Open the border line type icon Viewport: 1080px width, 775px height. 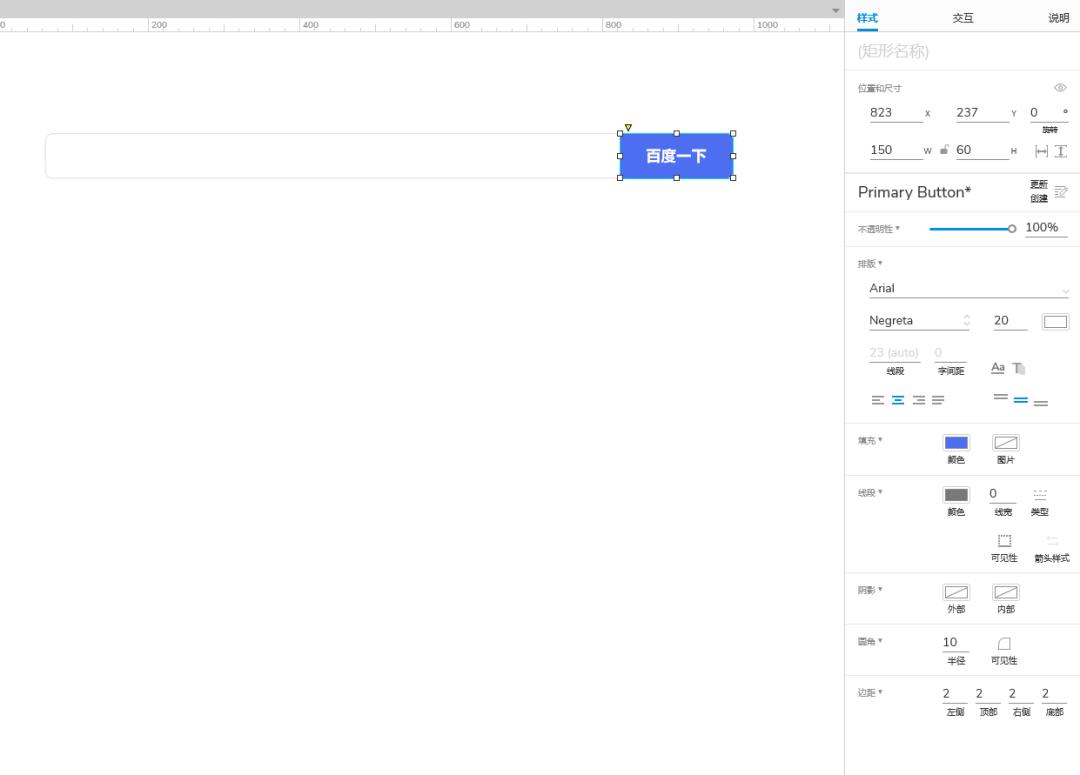[1040, 495]
